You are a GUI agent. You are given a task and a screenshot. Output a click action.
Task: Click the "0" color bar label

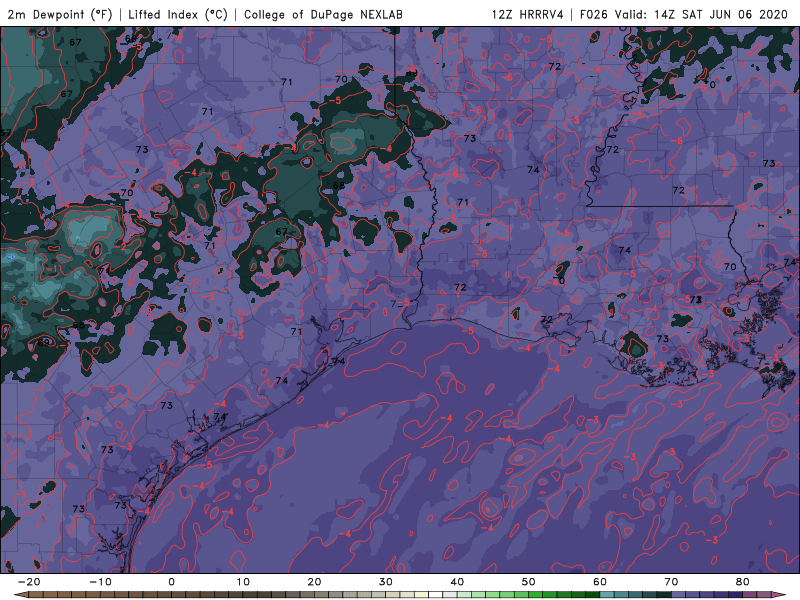pos(171,582)
